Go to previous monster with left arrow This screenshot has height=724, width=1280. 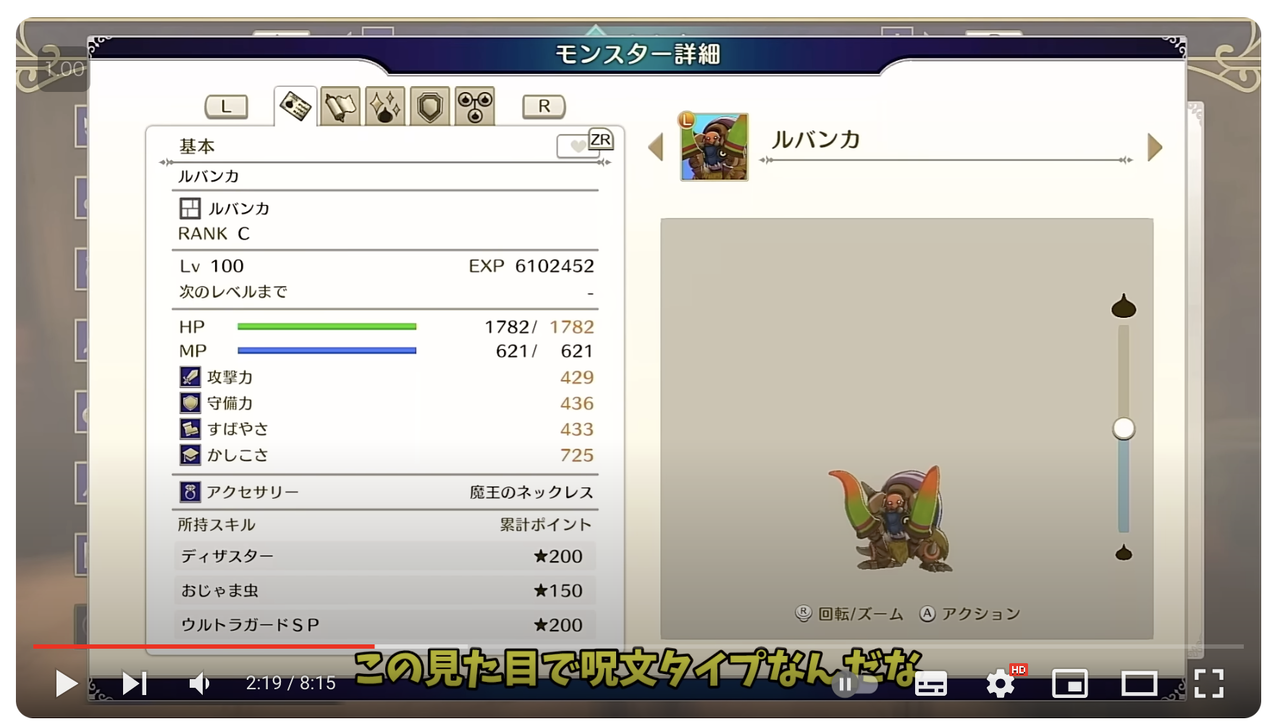point(656,148)
